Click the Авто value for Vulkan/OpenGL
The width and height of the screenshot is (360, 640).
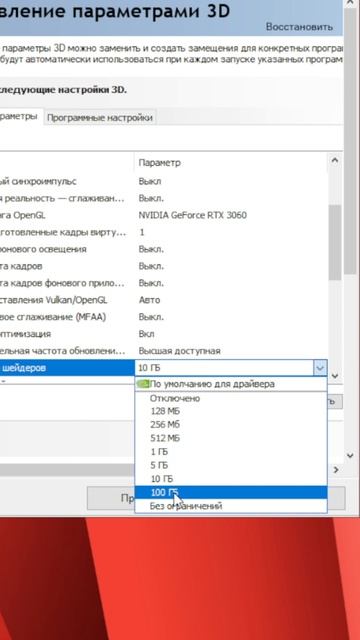click(149, 300)
